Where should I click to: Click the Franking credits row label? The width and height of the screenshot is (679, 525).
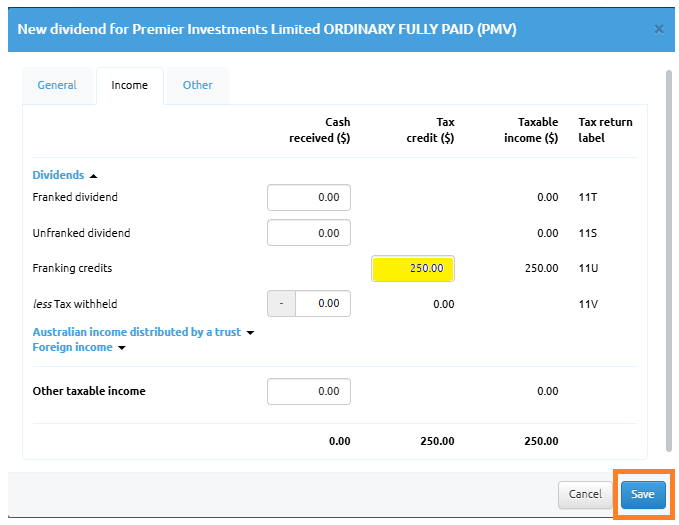click(72, 269)
